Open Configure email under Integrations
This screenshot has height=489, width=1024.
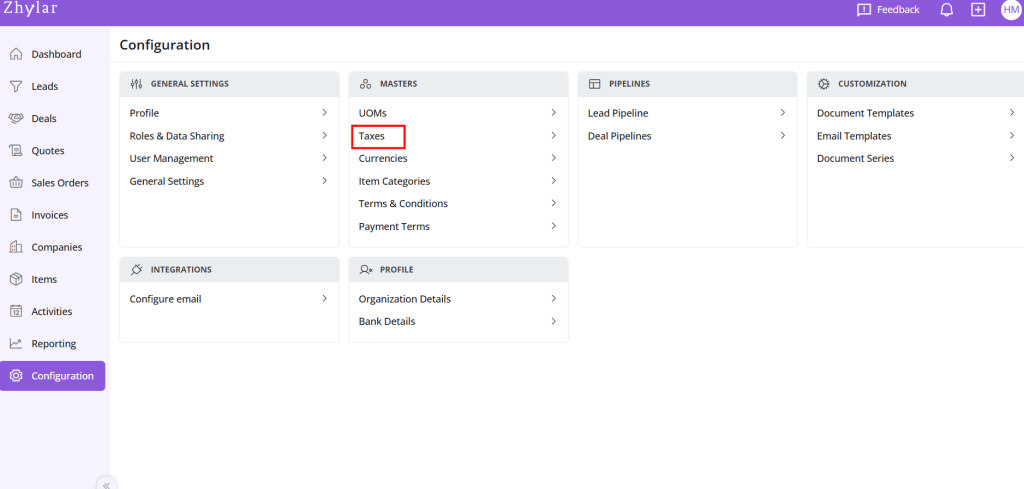click(165, 299)
